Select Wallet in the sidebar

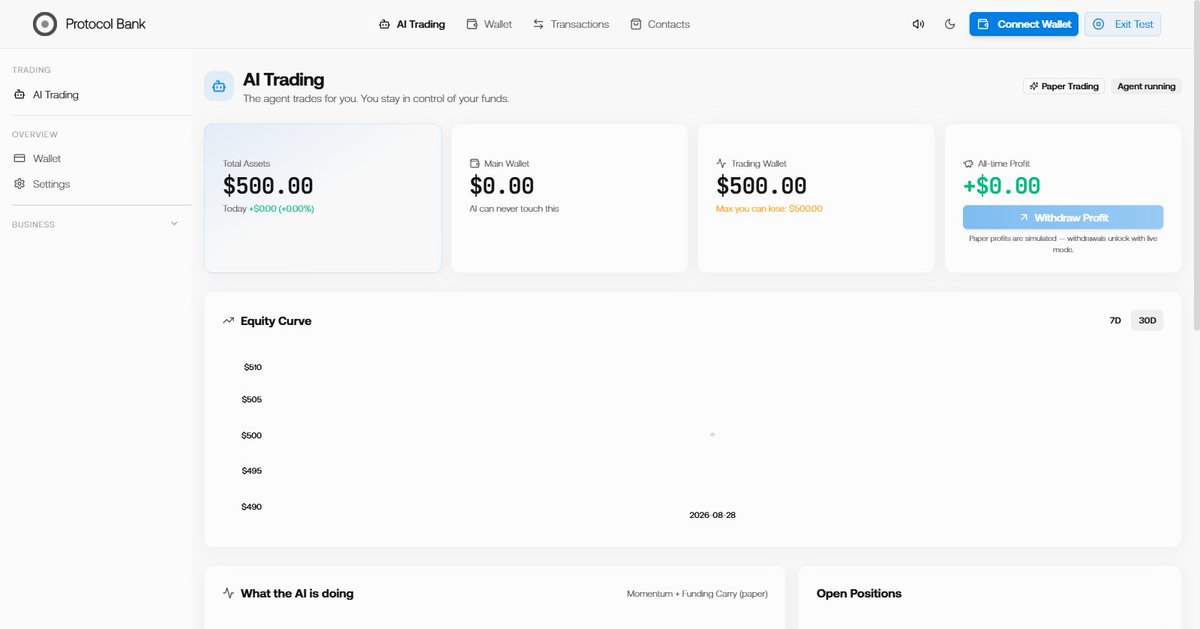click(95, 159)
